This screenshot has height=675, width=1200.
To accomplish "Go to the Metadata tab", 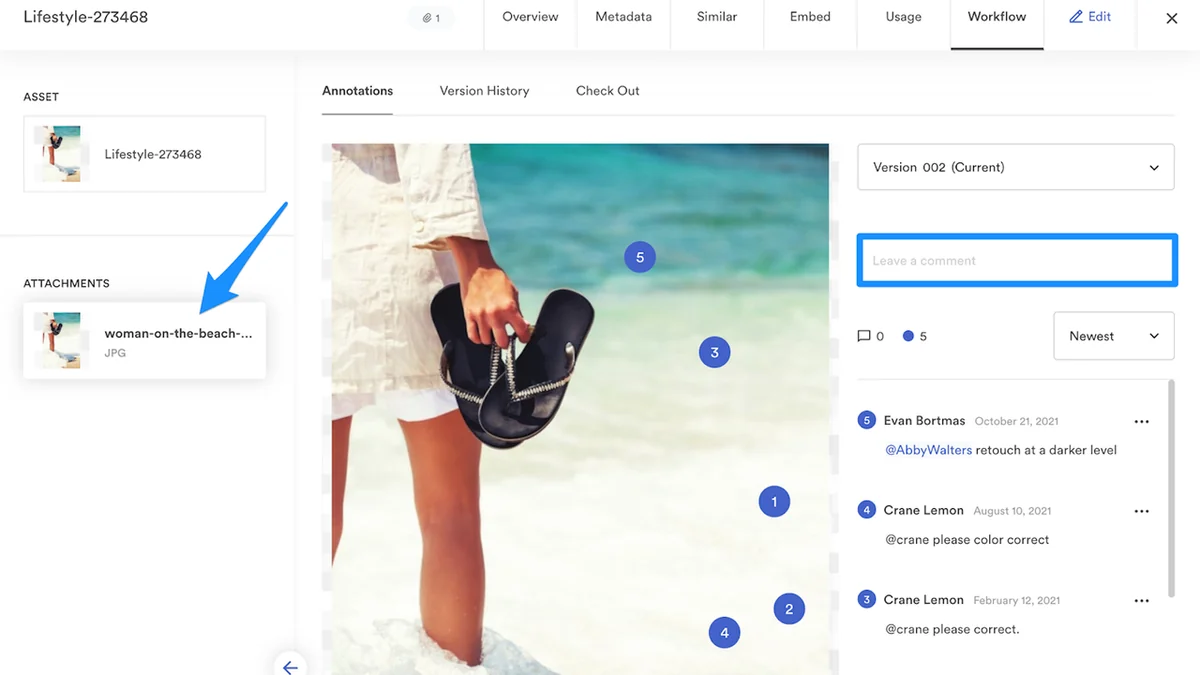I will point(623,17).
